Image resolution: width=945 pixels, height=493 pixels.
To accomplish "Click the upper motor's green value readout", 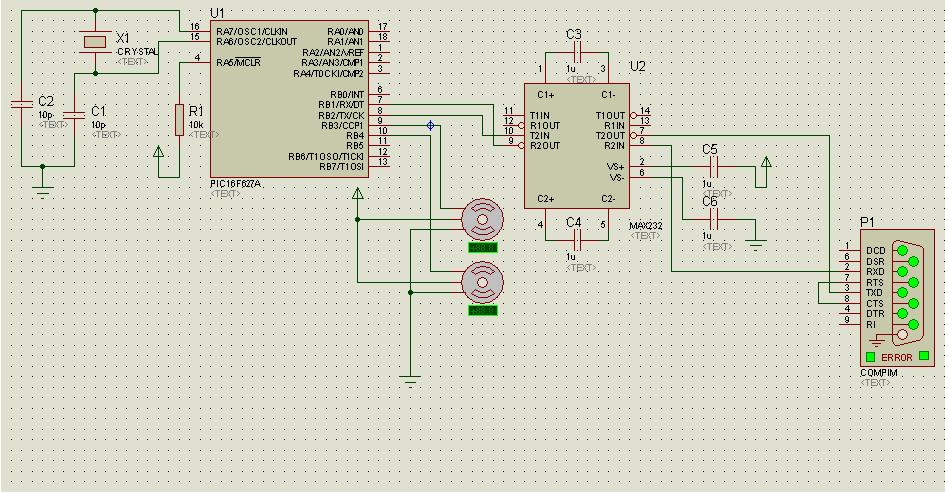I will point(483,247).
